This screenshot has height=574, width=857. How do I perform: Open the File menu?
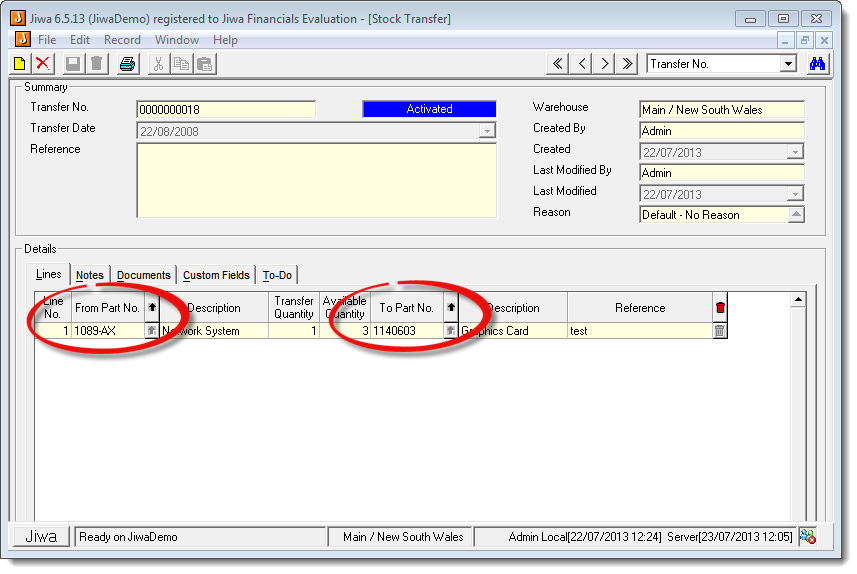tap(47, 40)
